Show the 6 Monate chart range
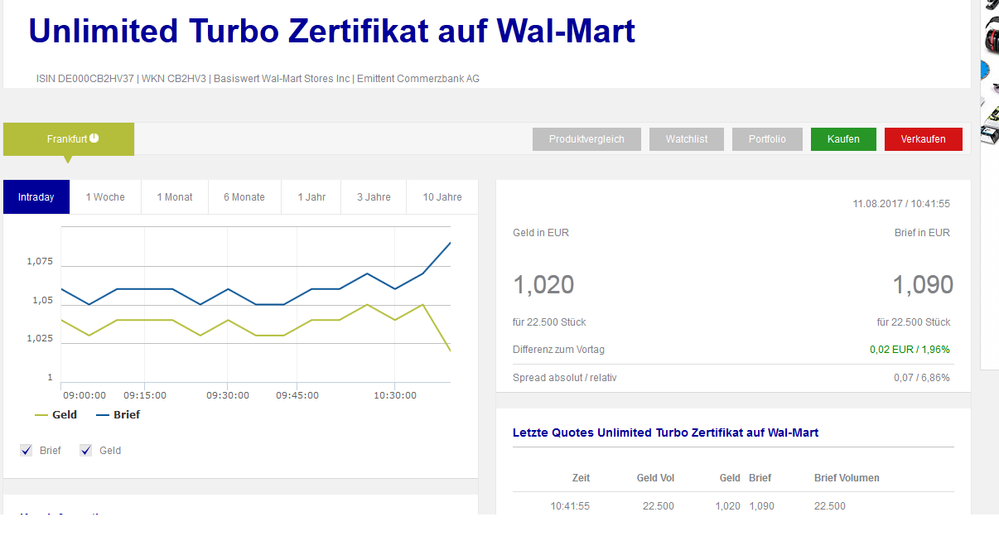This screenshot has width=999, height=537. coord(244,197)
